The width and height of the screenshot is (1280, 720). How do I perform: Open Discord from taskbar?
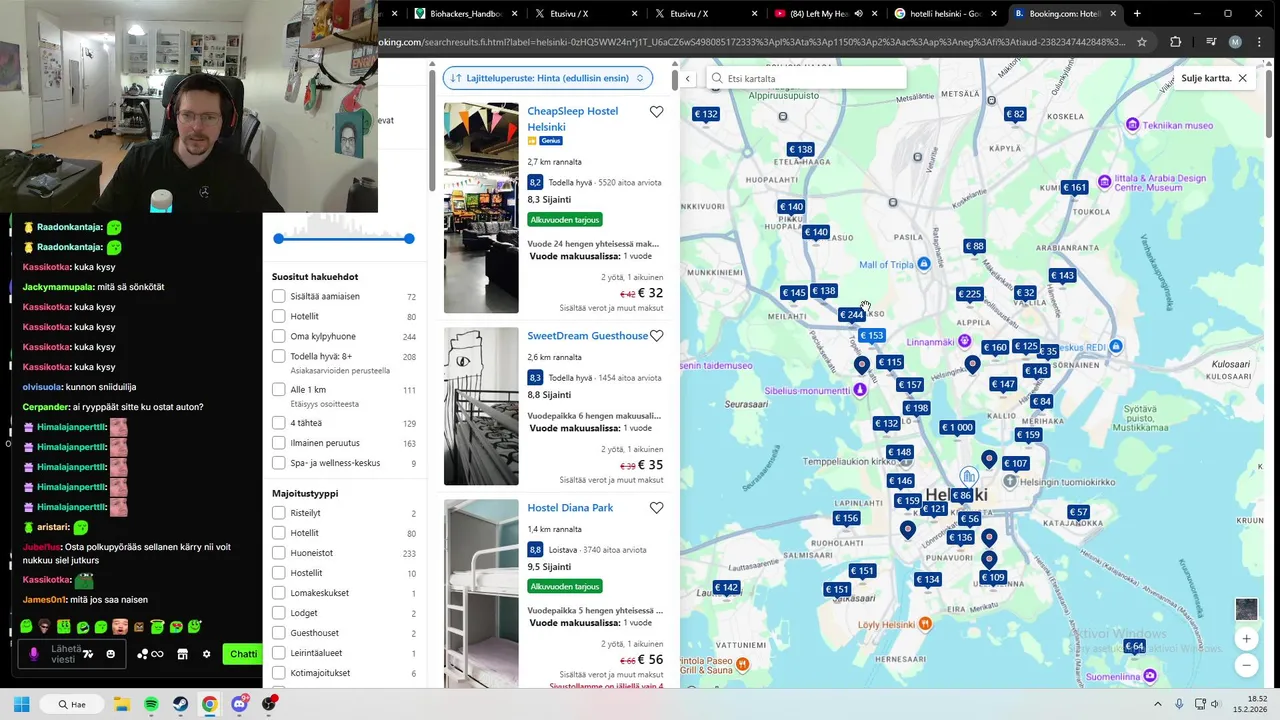tap(239, 704)
